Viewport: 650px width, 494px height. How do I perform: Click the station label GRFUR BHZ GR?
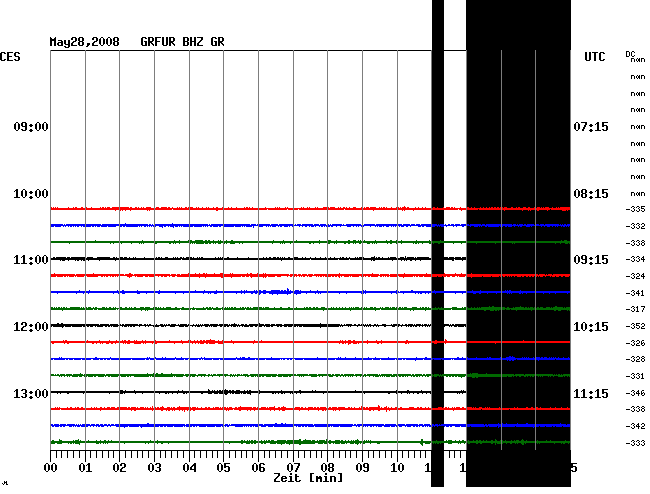(x=182, y=42)
